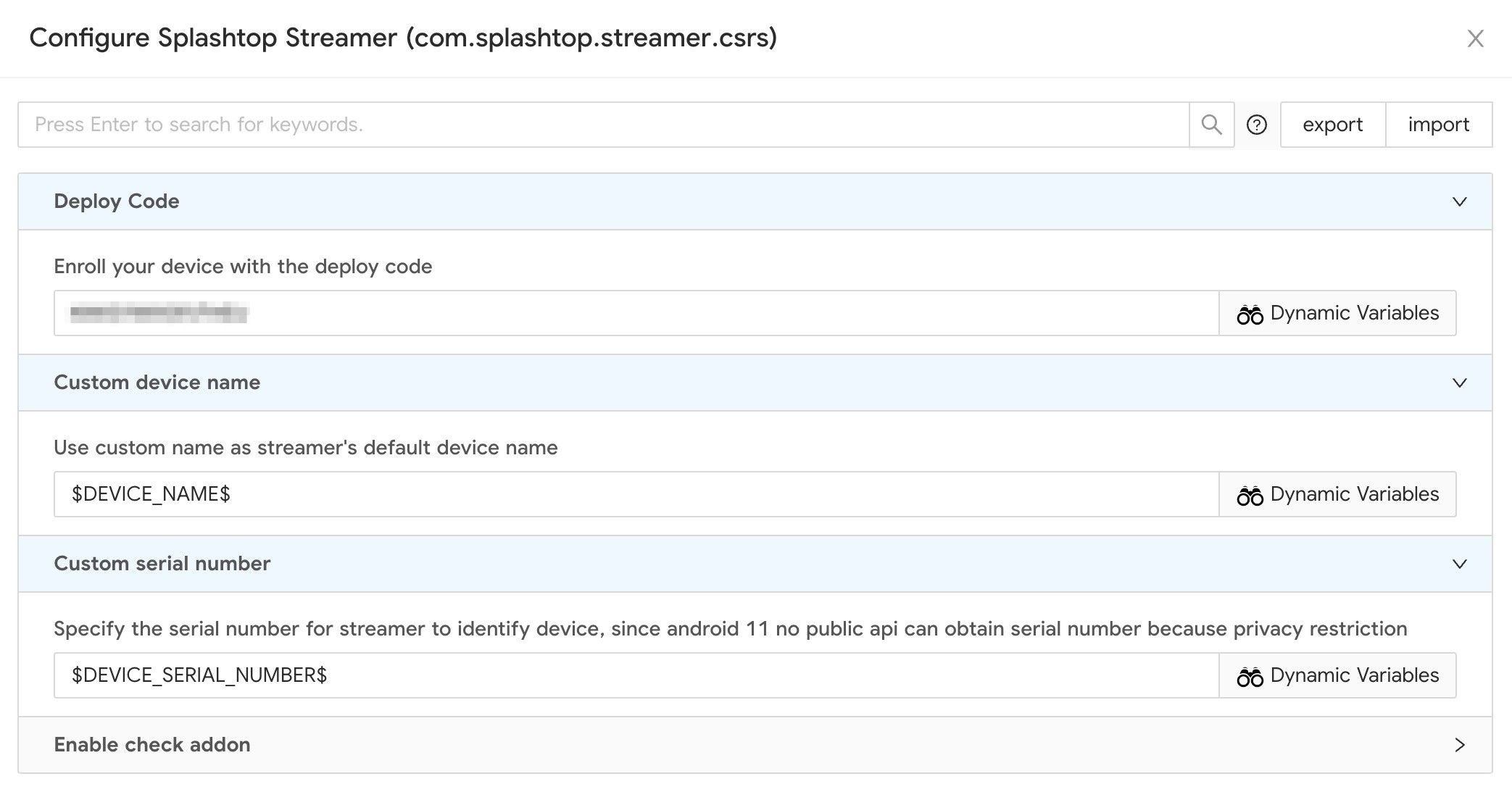1512x792 pixels.
Task: Click binoculars icon beside deploy code field
Action: pos(1250,314)
